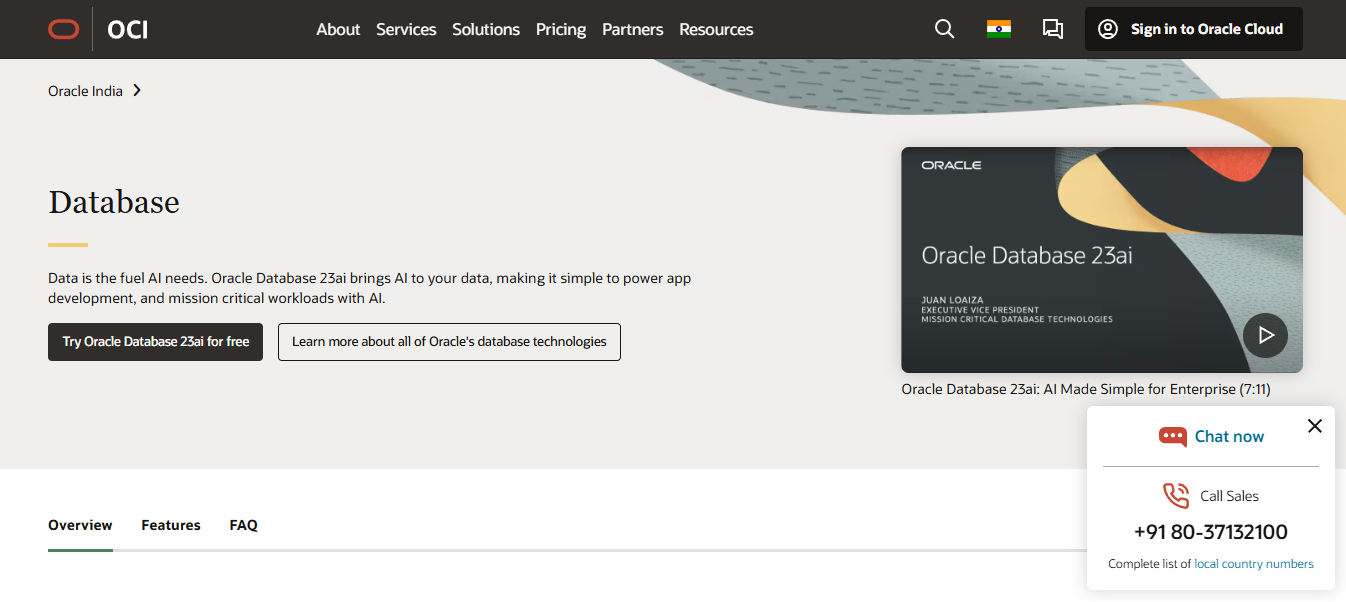
Task: Click the Oracle logo icon
Action: tap(63, 29)
